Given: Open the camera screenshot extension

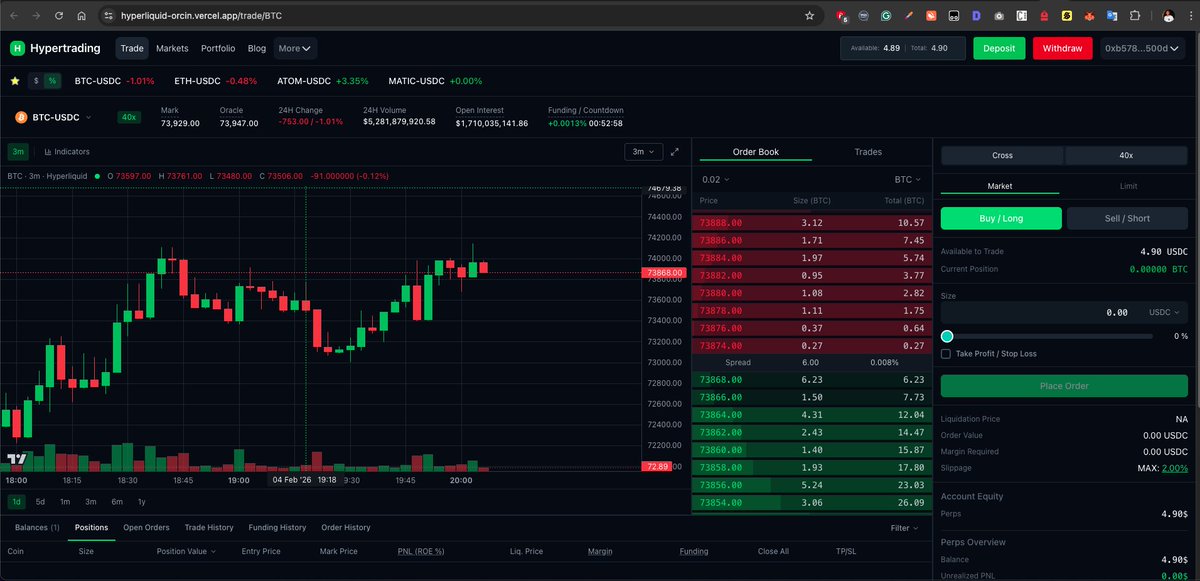Looking at the screenshot, I should pyautogui.click(x=998, y=16).
